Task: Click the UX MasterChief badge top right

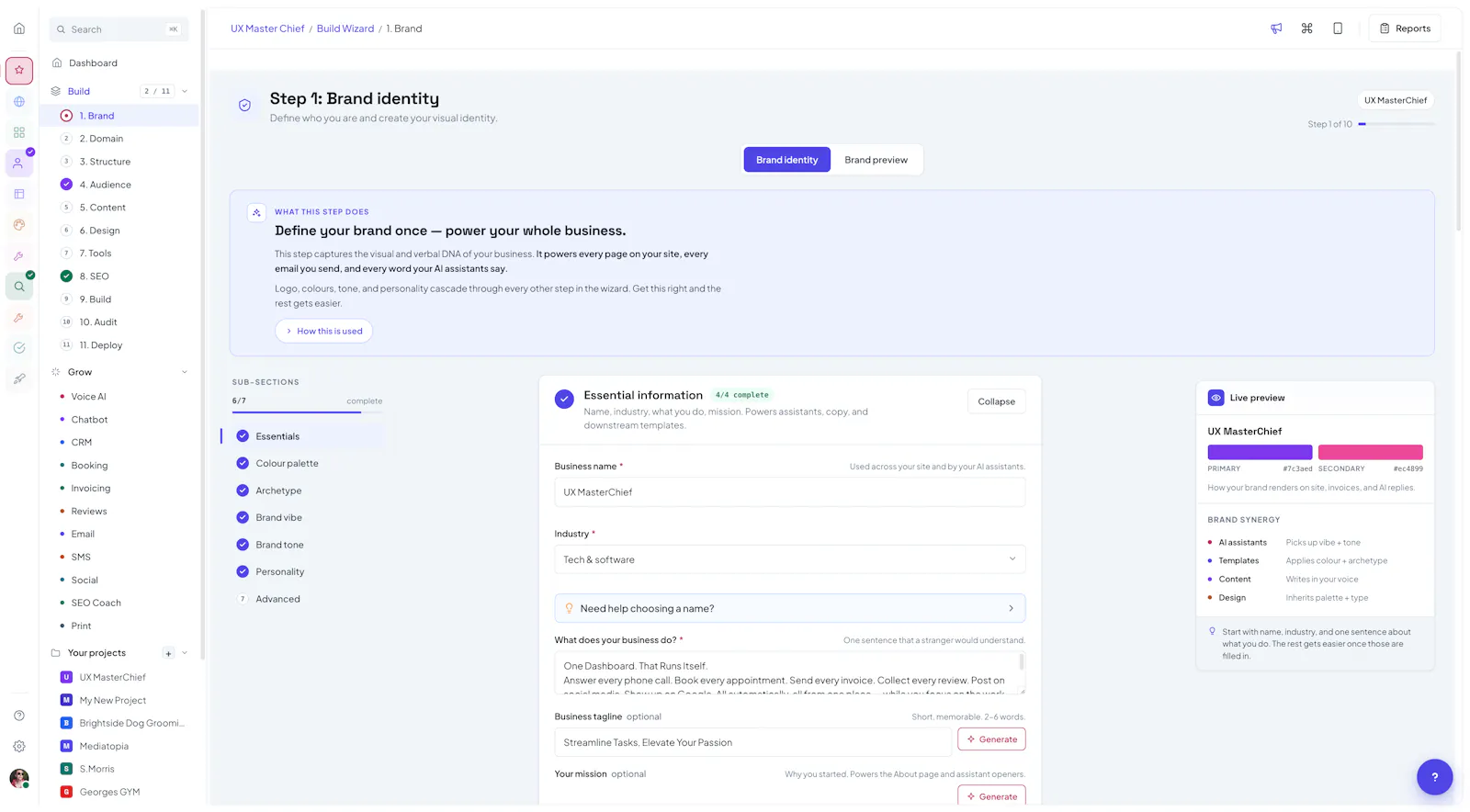Action: point(1396,100)
